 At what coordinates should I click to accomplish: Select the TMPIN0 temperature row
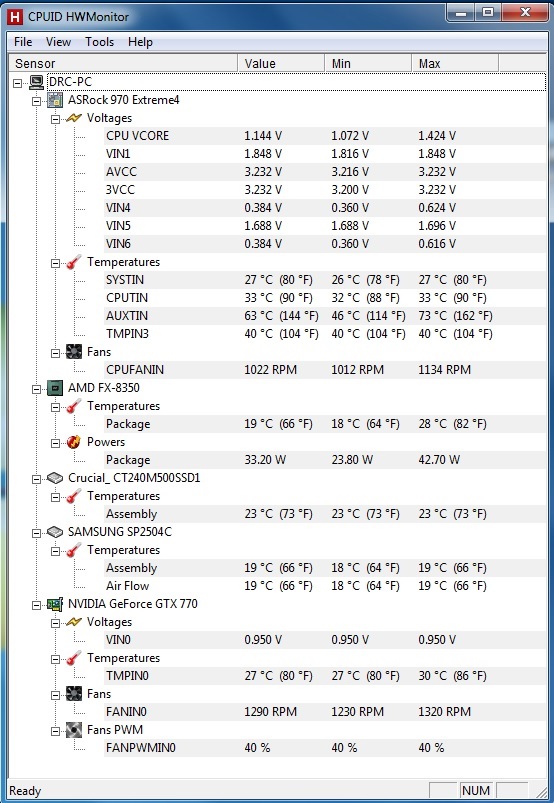tap(325, 675)
